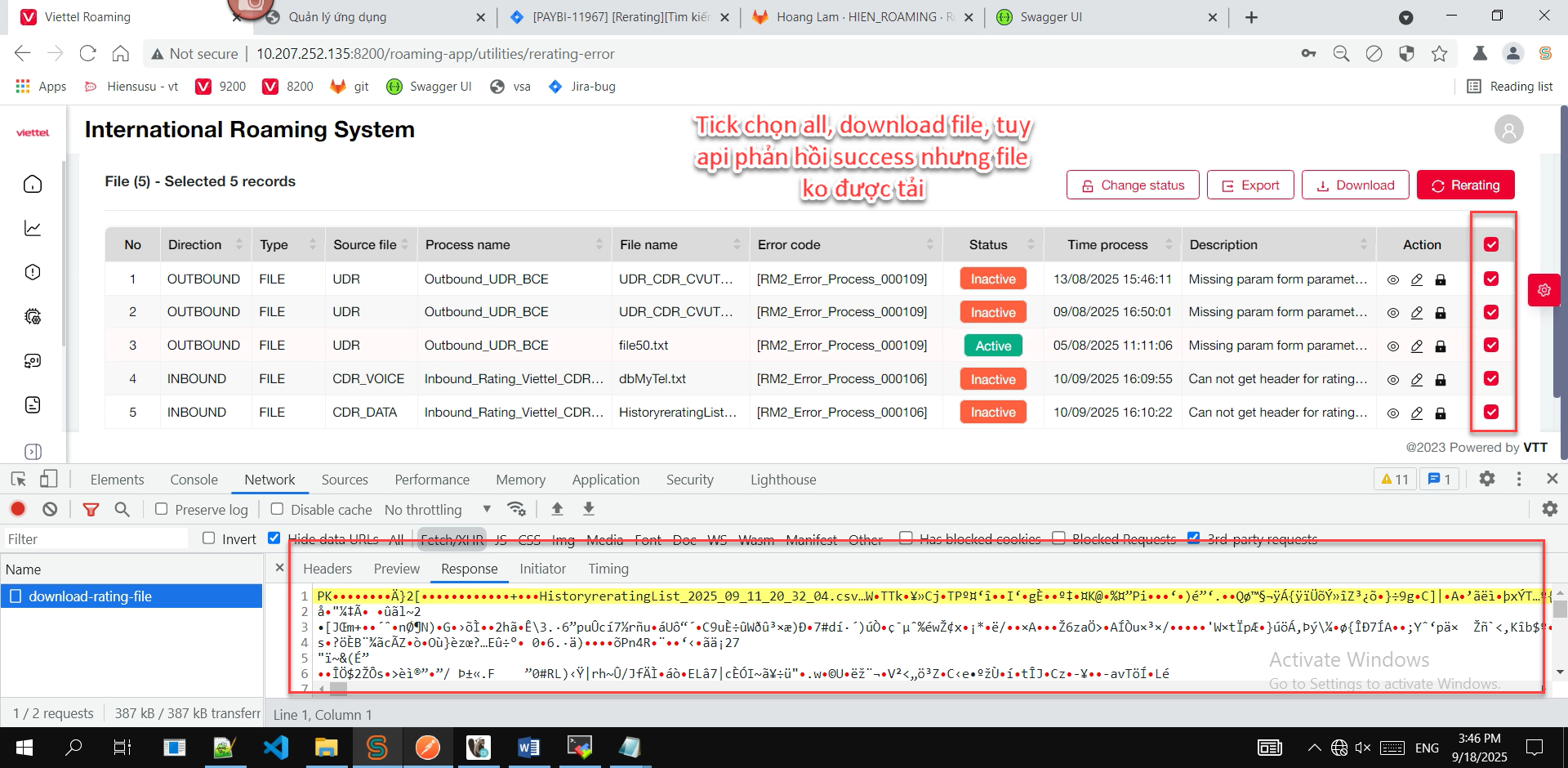1568x768 pixels.
Task: Click the red Rerating button
Action: tap(1465, 185)
